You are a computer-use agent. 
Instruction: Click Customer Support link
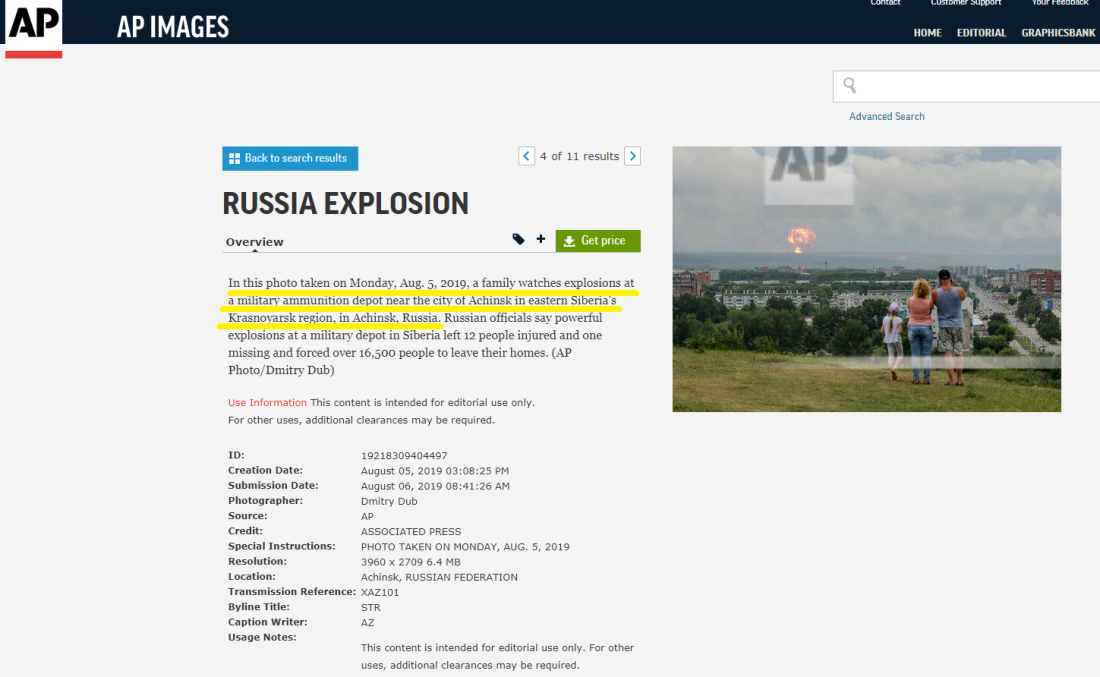pyautogui.click(x=966, y=3)
